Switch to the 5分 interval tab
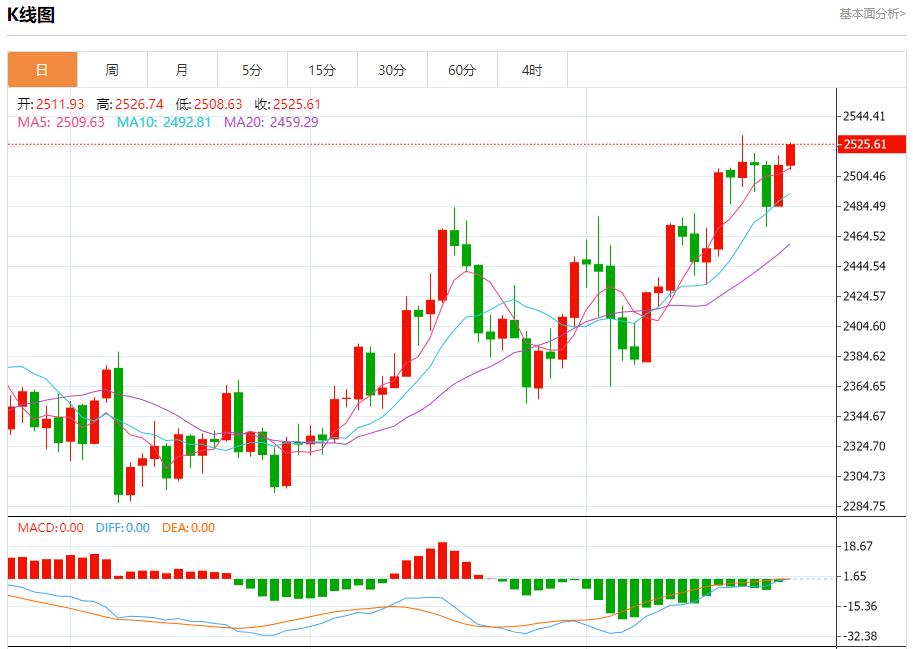The image size is (913, 649). coord(252,70)
